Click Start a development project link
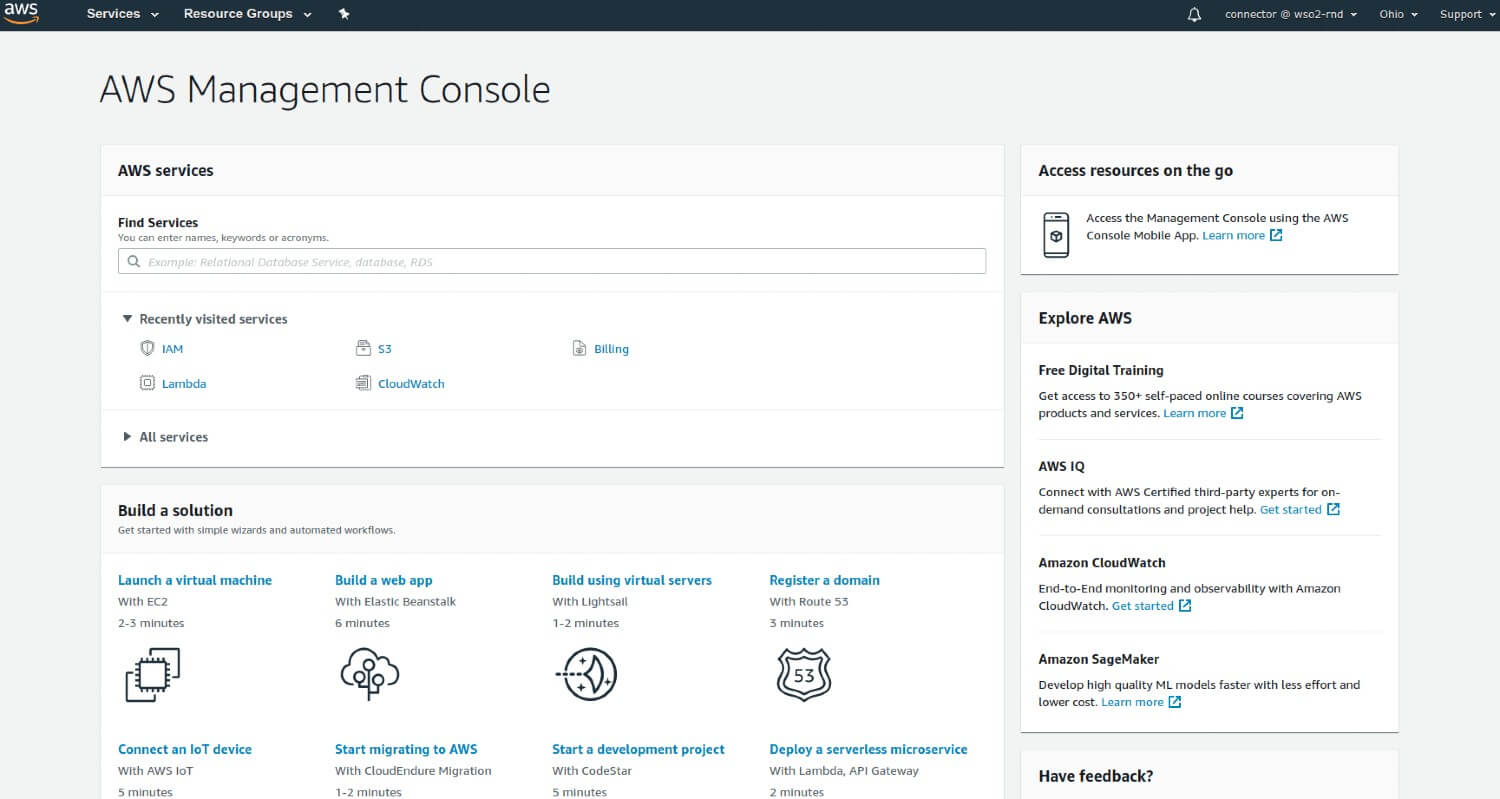This screenshot has height=799, width=1500. point(638,749)
